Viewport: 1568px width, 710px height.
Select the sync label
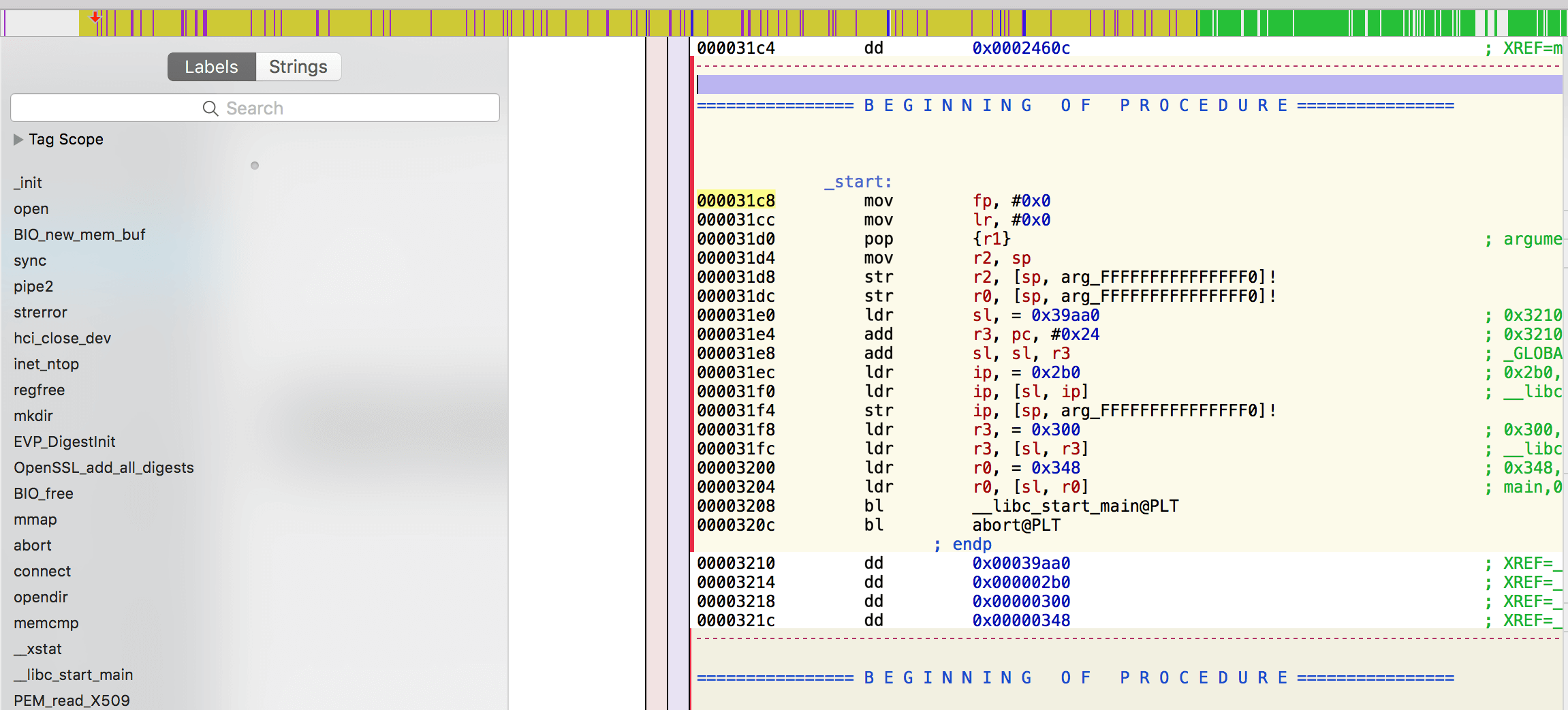pyautogui.click(x=30, y=260)
